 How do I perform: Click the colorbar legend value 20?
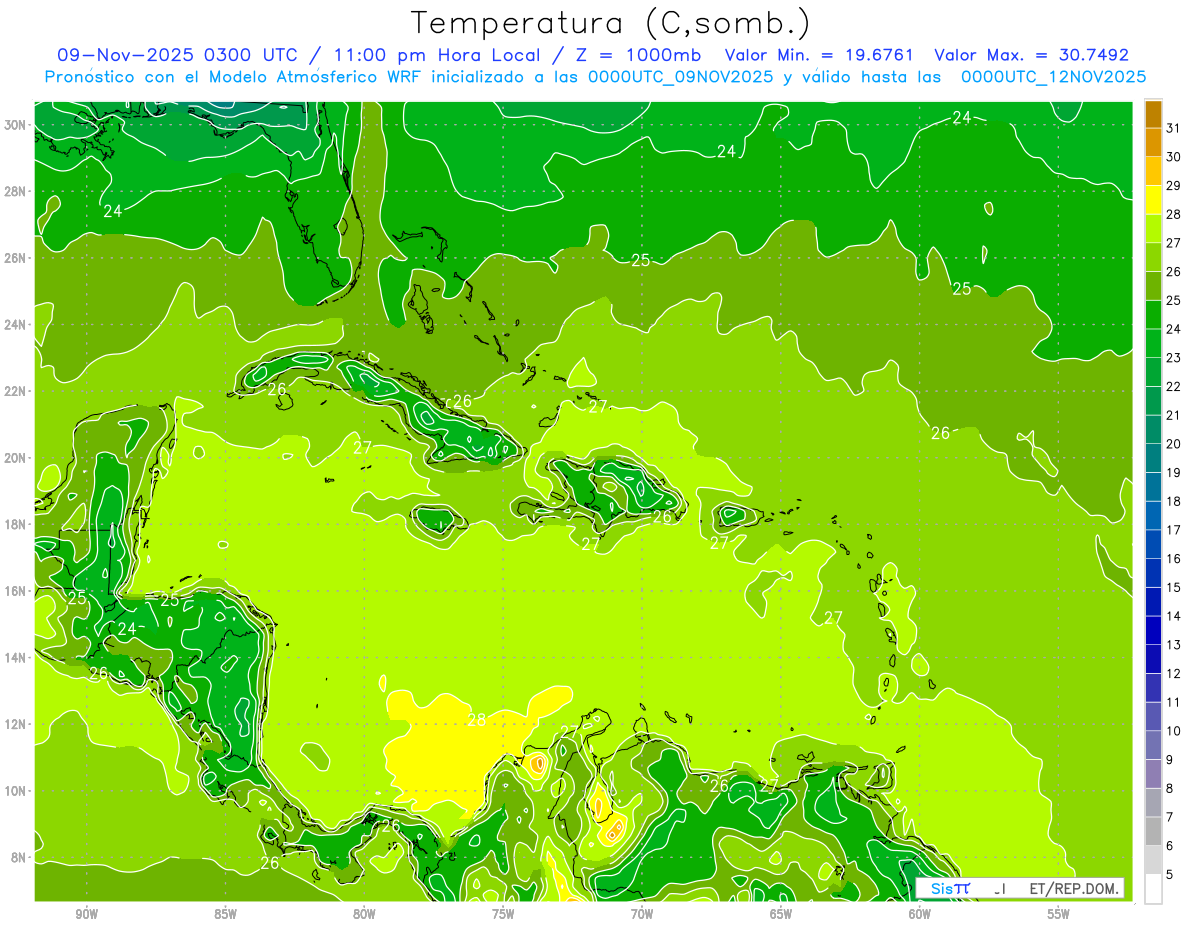coord(1174,443)
